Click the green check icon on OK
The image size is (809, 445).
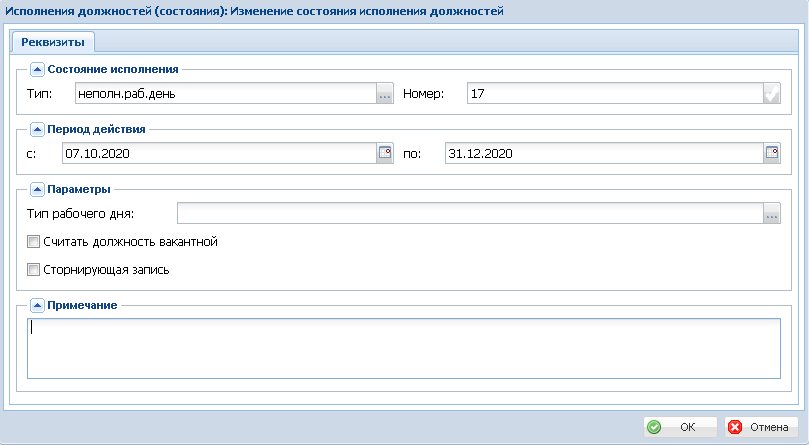[x=654, y=427]
